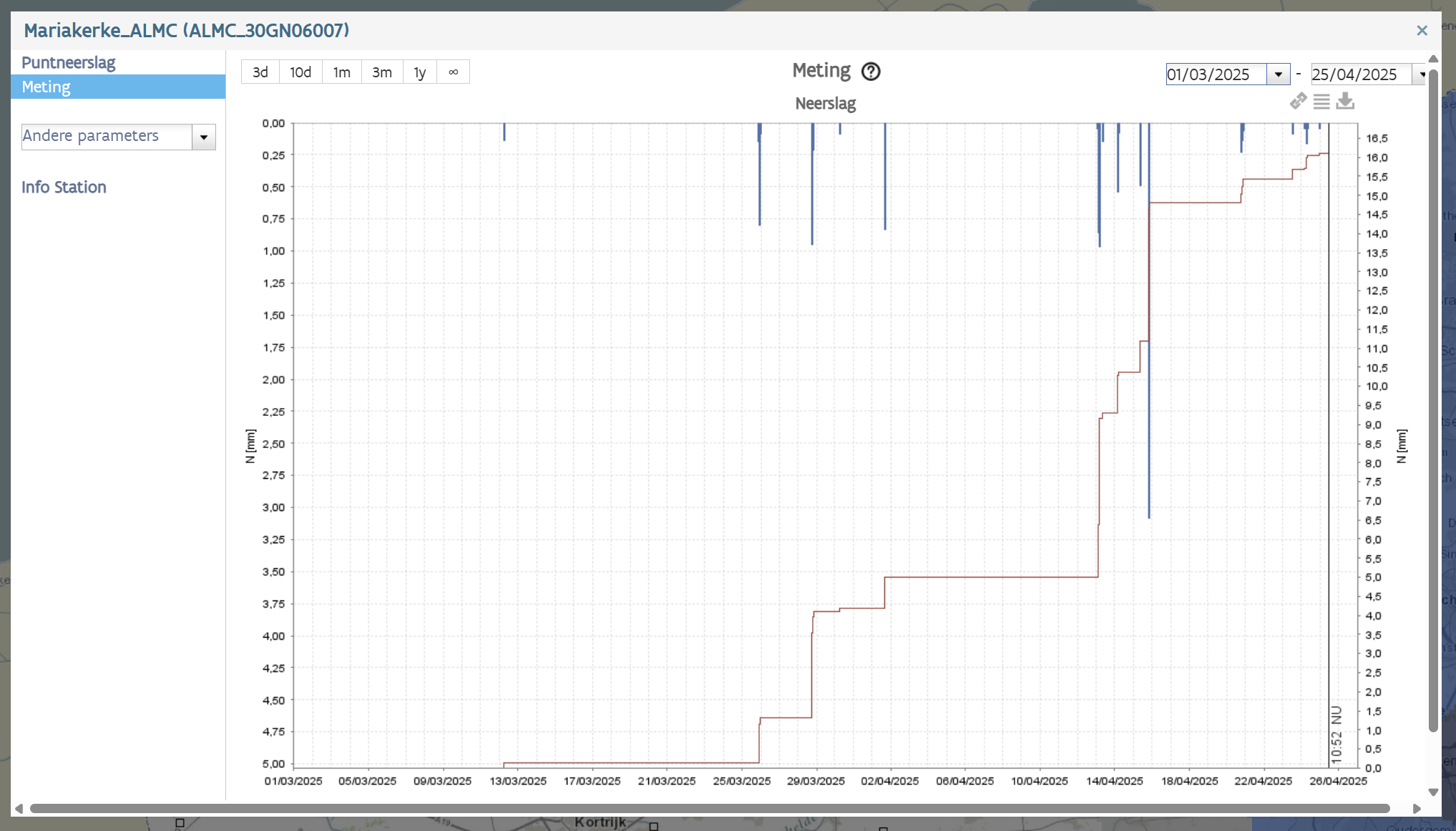1456x831 pixels.
Task: Click into the start date field
Action: point(1215,74)
